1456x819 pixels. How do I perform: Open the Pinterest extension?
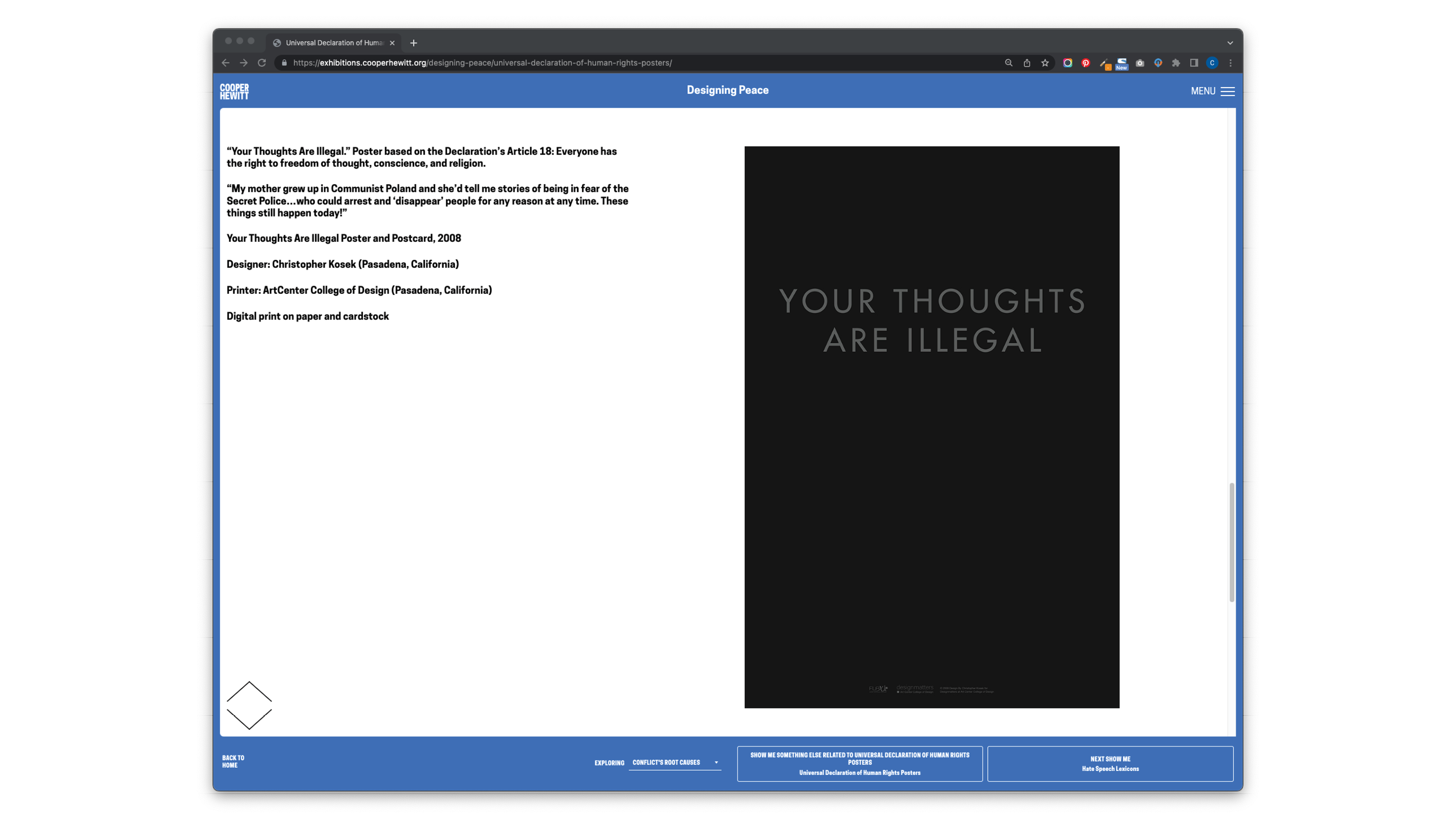click(1085, 63)
